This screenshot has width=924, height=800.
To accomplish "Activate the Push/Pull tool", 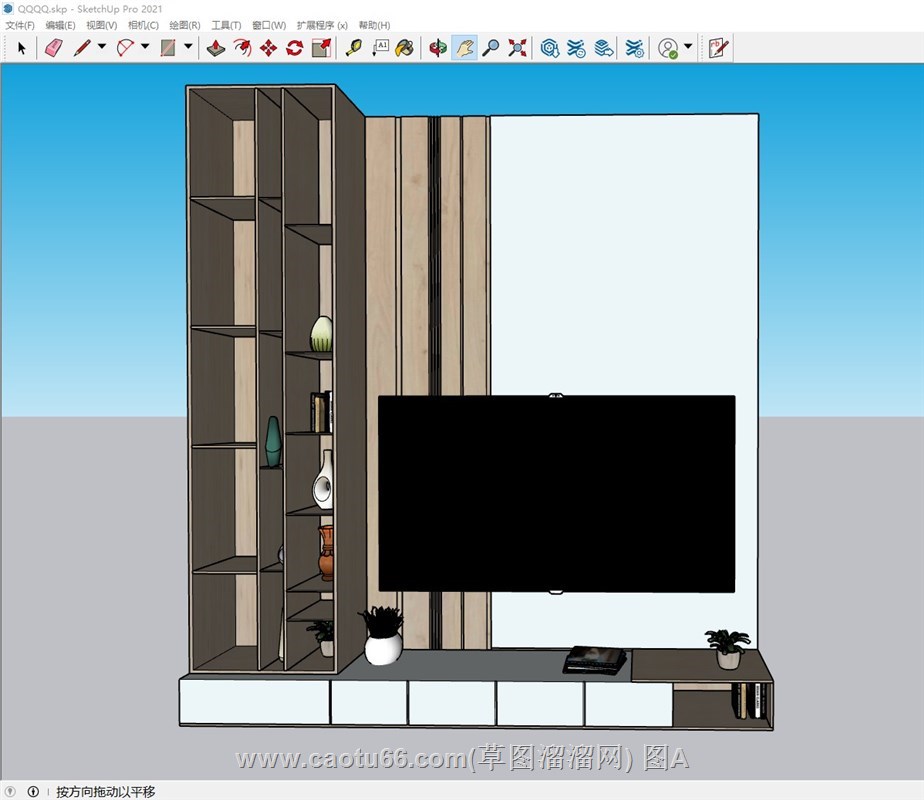I will coord(216,47).
